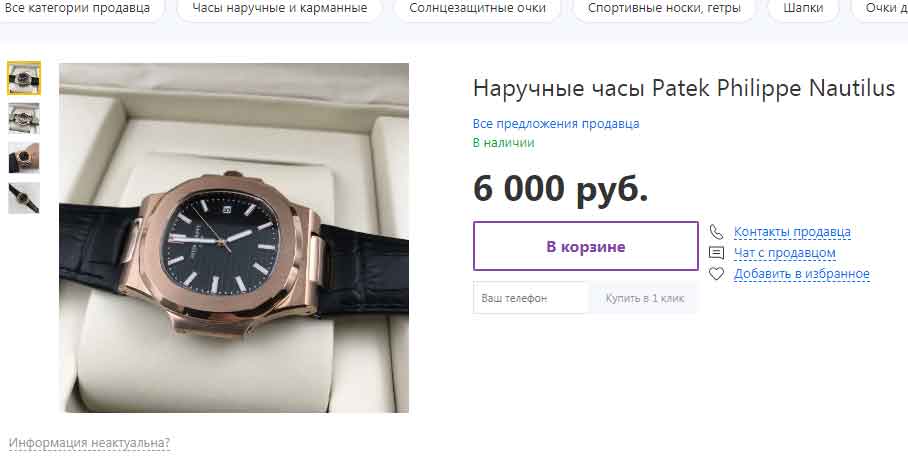Open the main watch product photo
Viewport: 908px width, 458px height.
click(x=234, y=237)
